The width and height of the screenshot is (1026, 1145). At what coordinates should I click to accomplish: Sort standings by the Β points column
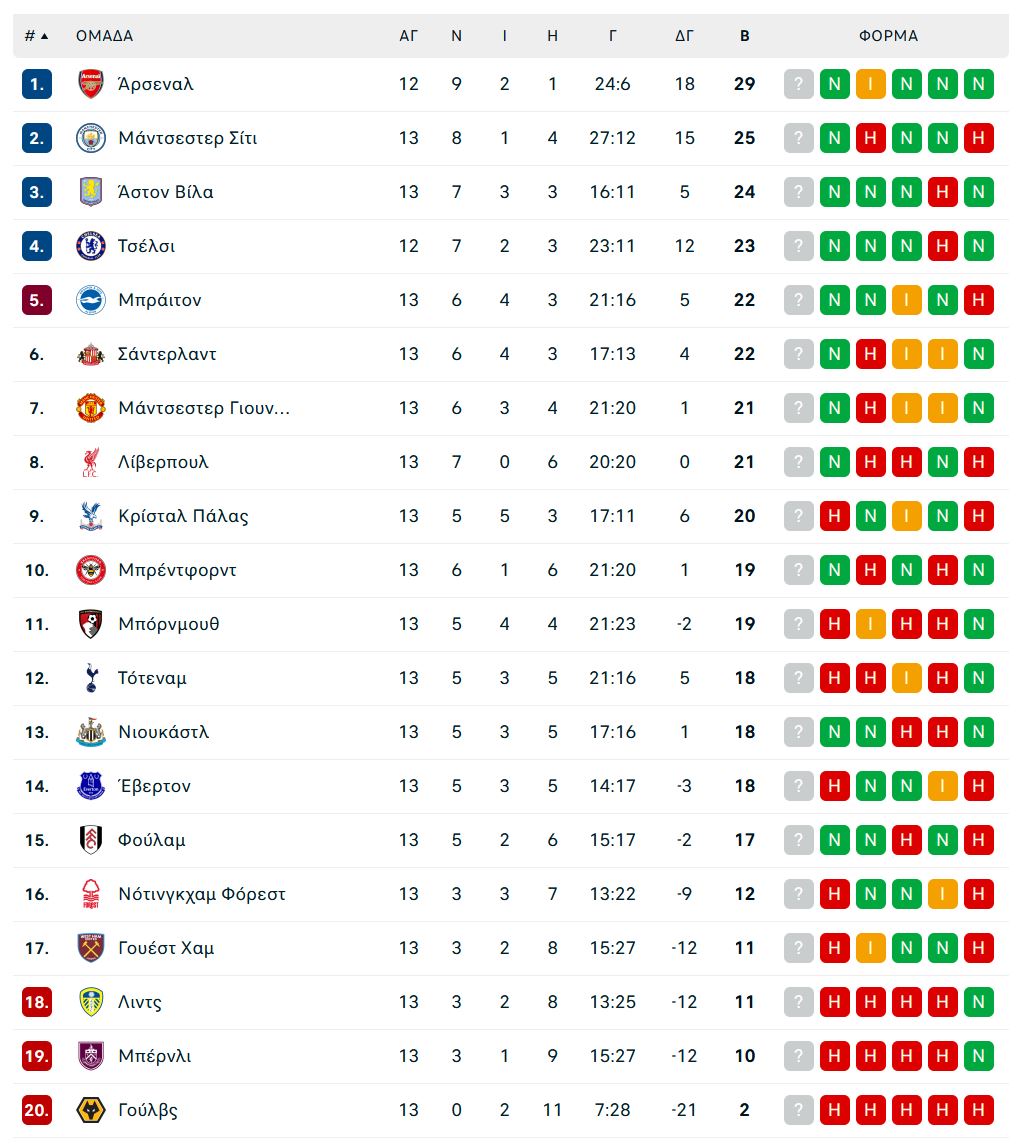coord(744,36)
